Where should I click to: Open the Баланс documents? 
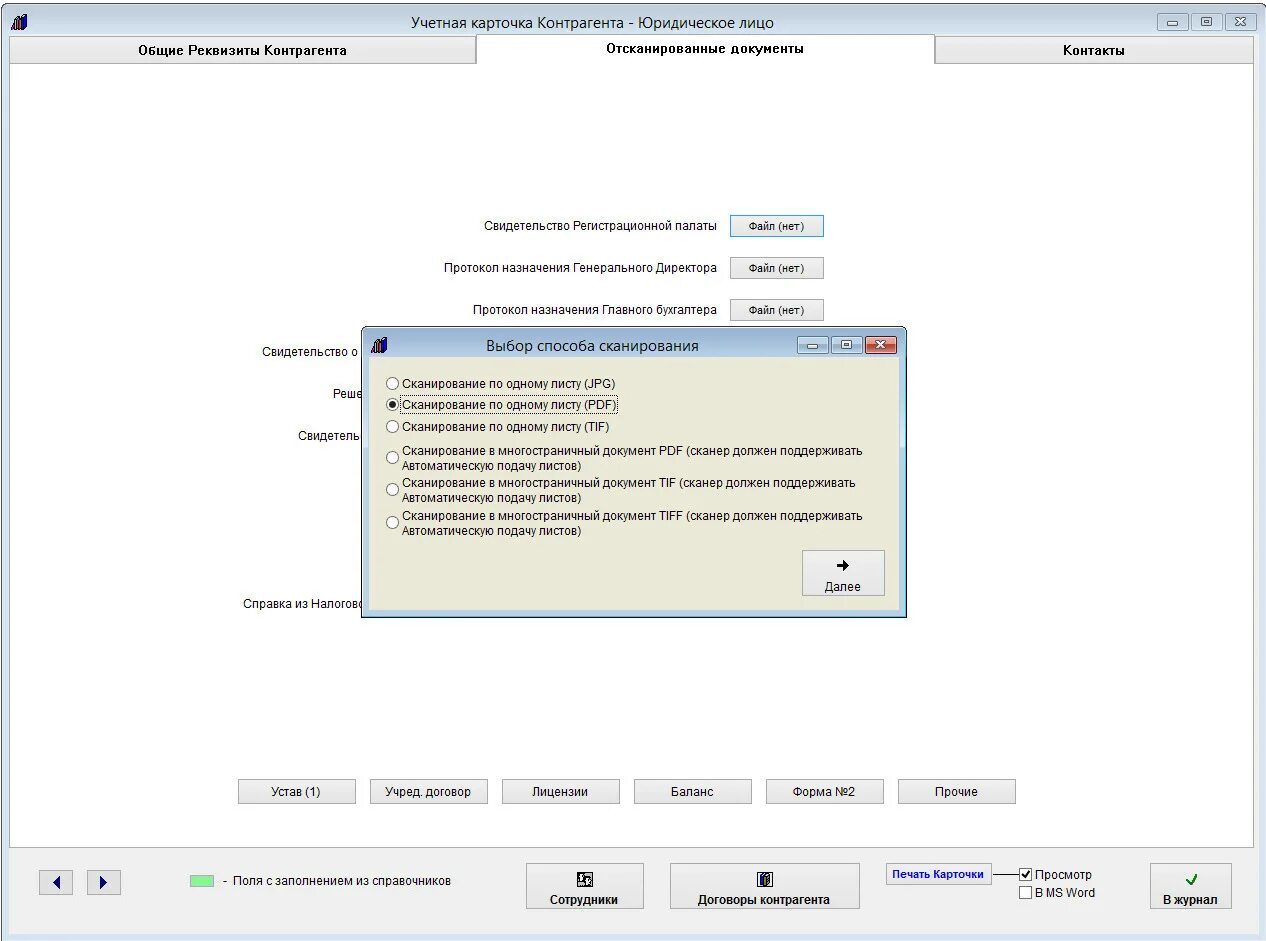click(692, 792)
